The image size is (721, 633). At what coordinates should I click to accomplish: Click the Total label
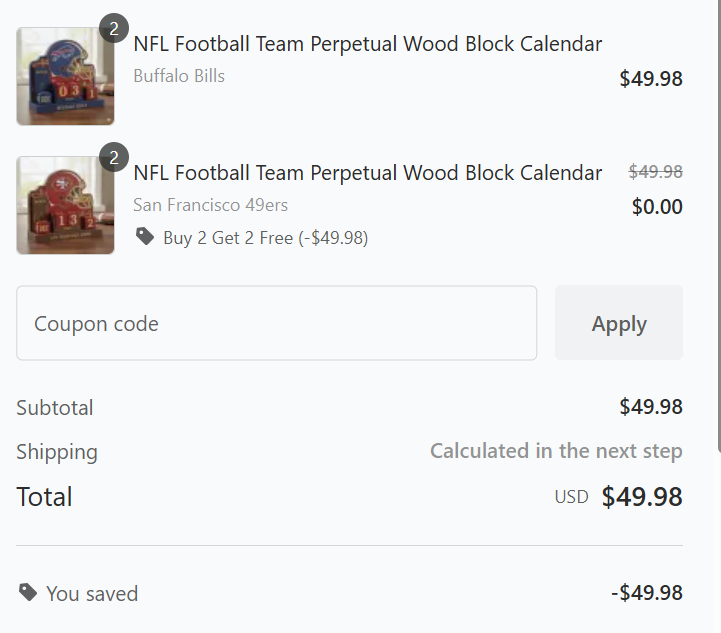tap(44, 497)
